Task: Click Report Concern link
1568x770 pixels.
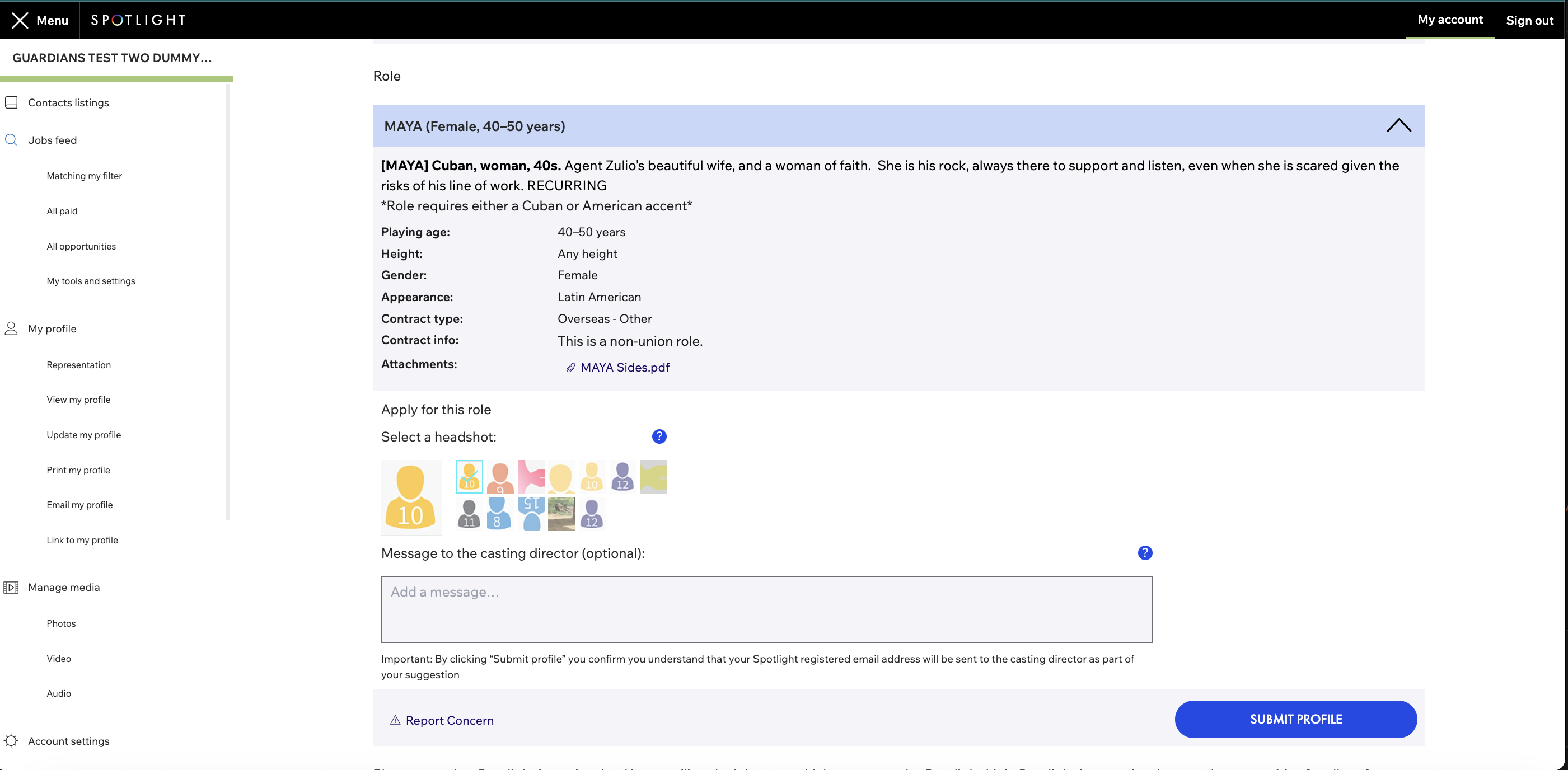Action: point(450,721)
